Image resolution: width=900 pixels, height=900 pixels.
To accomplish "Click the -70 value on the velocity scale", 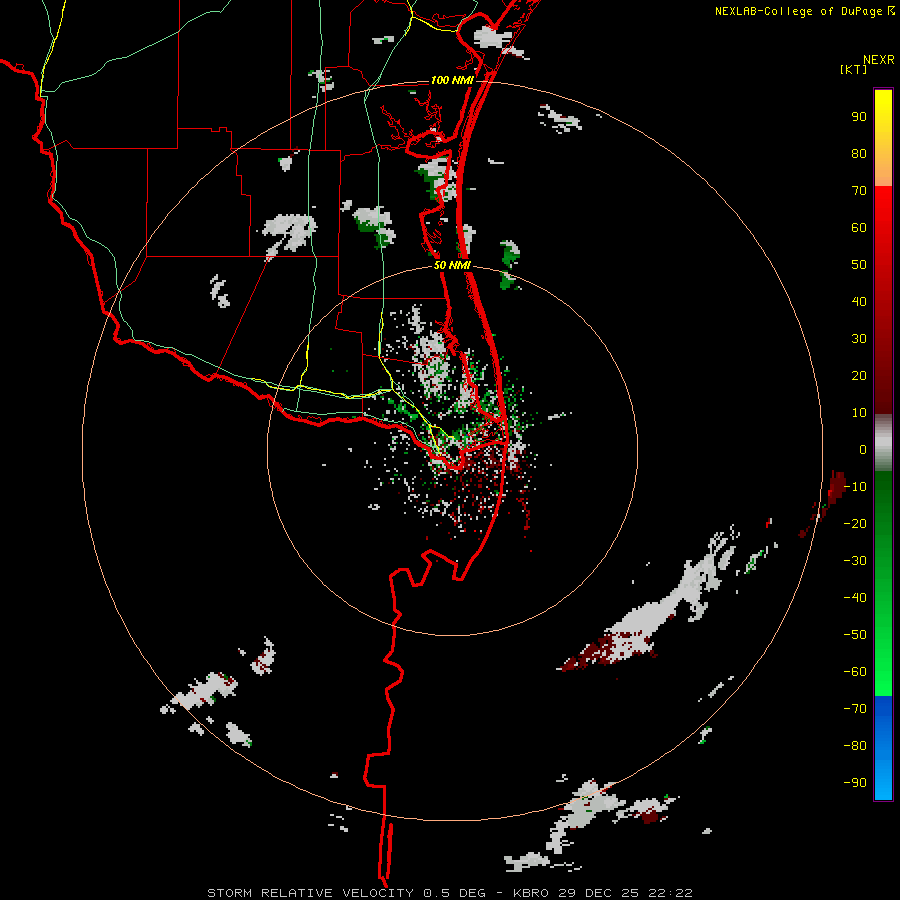I will click(x=855, y=709).
